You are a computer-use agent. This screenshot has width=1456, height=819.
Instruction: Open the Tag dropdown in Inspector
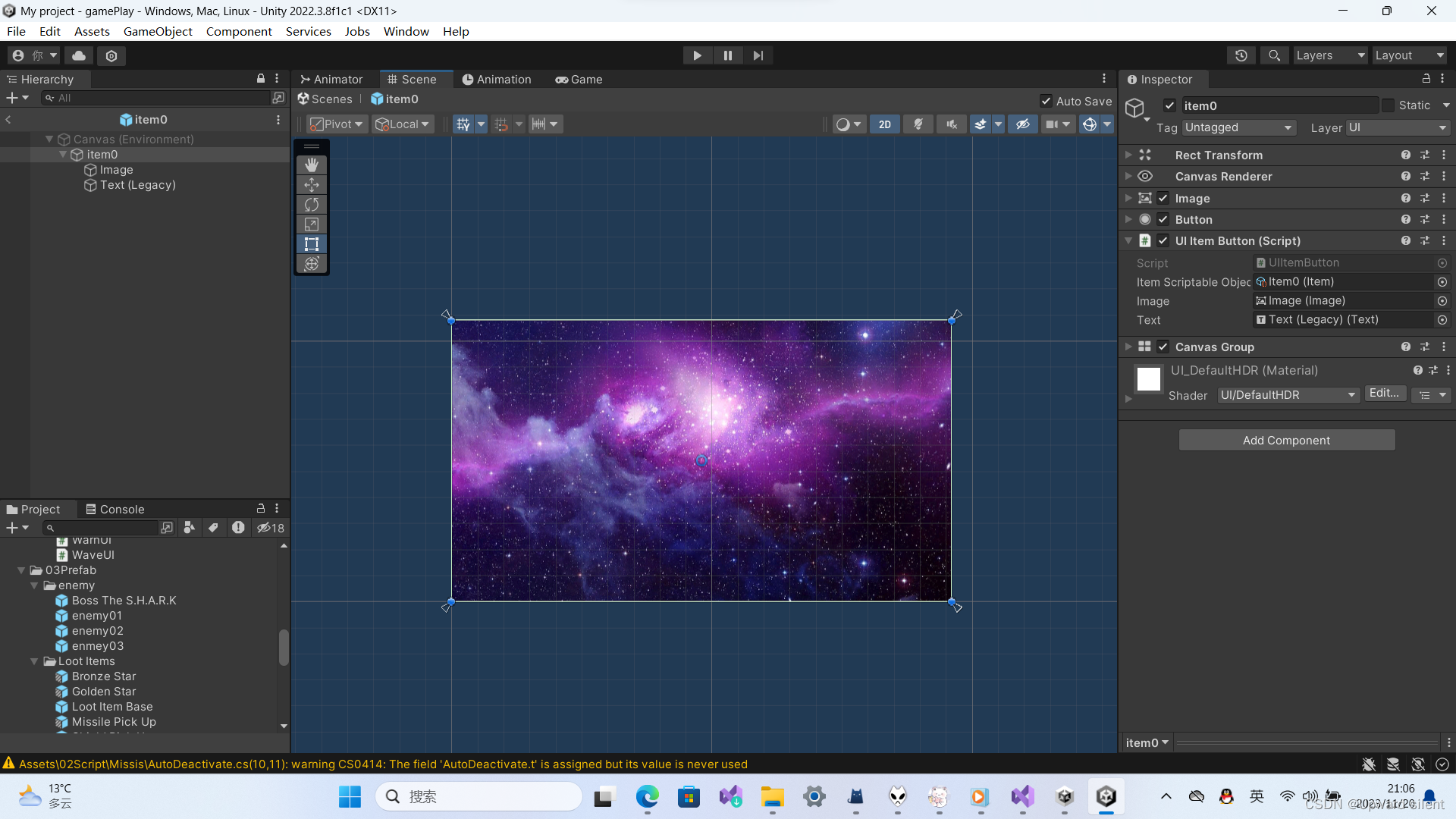pos(1238,127)
